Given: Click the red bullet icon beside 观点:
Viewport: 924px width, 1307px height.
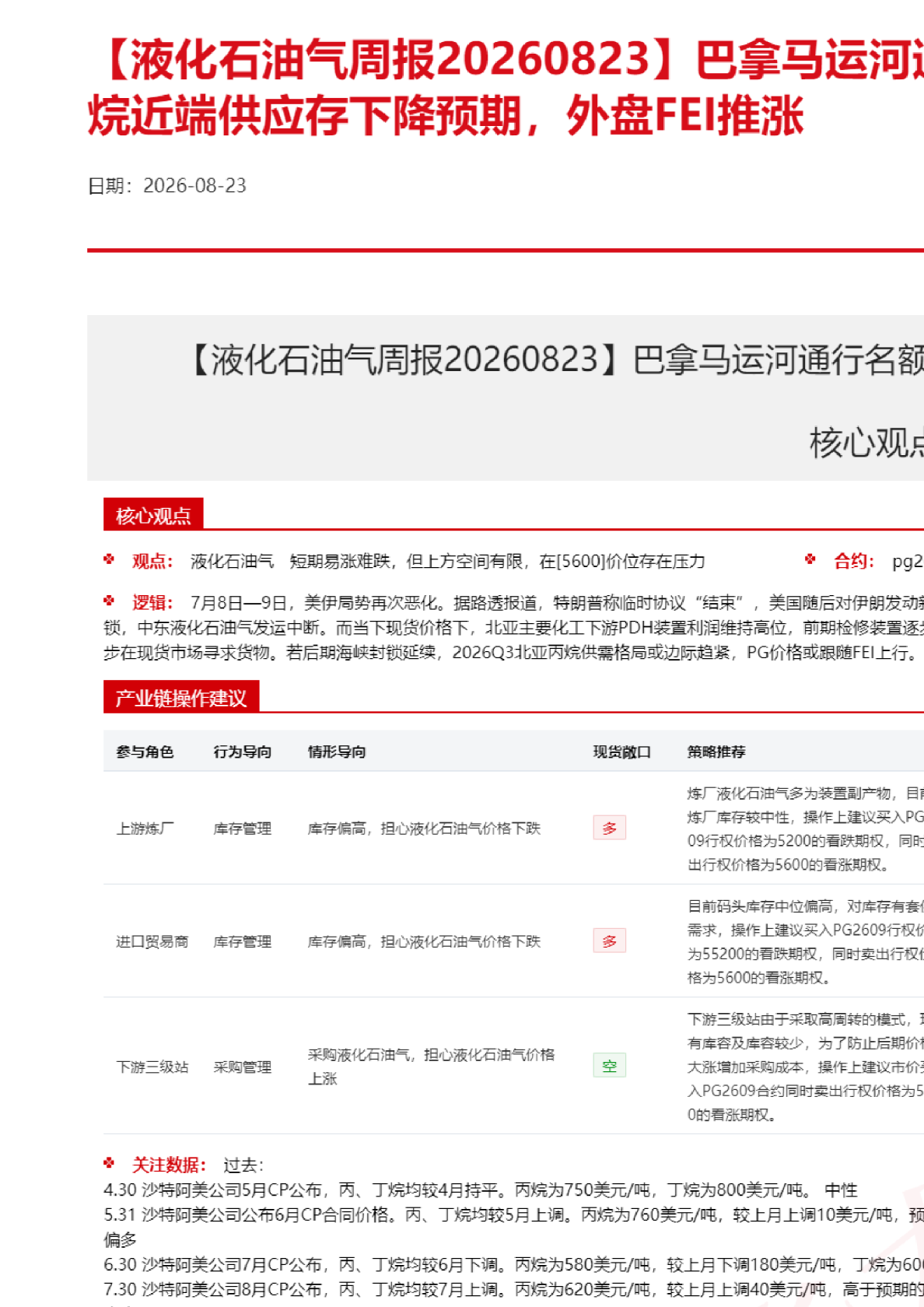Looking at the screenshot, I should pos(110,559).
